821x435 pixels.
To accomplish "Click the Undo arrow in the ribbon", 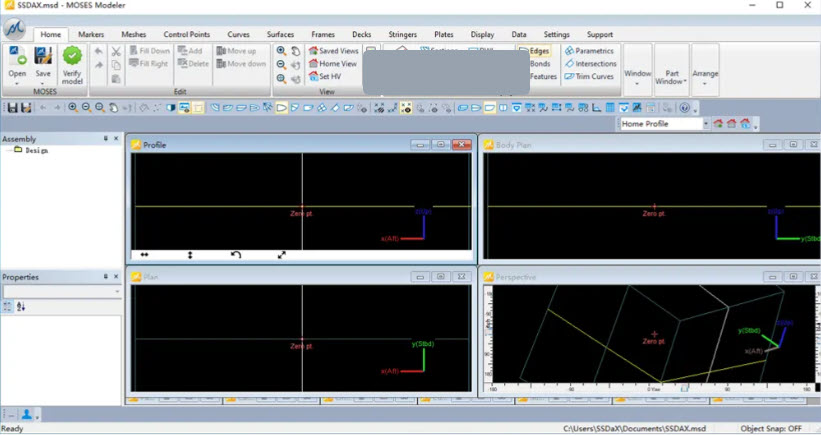I will click(98, 51).
